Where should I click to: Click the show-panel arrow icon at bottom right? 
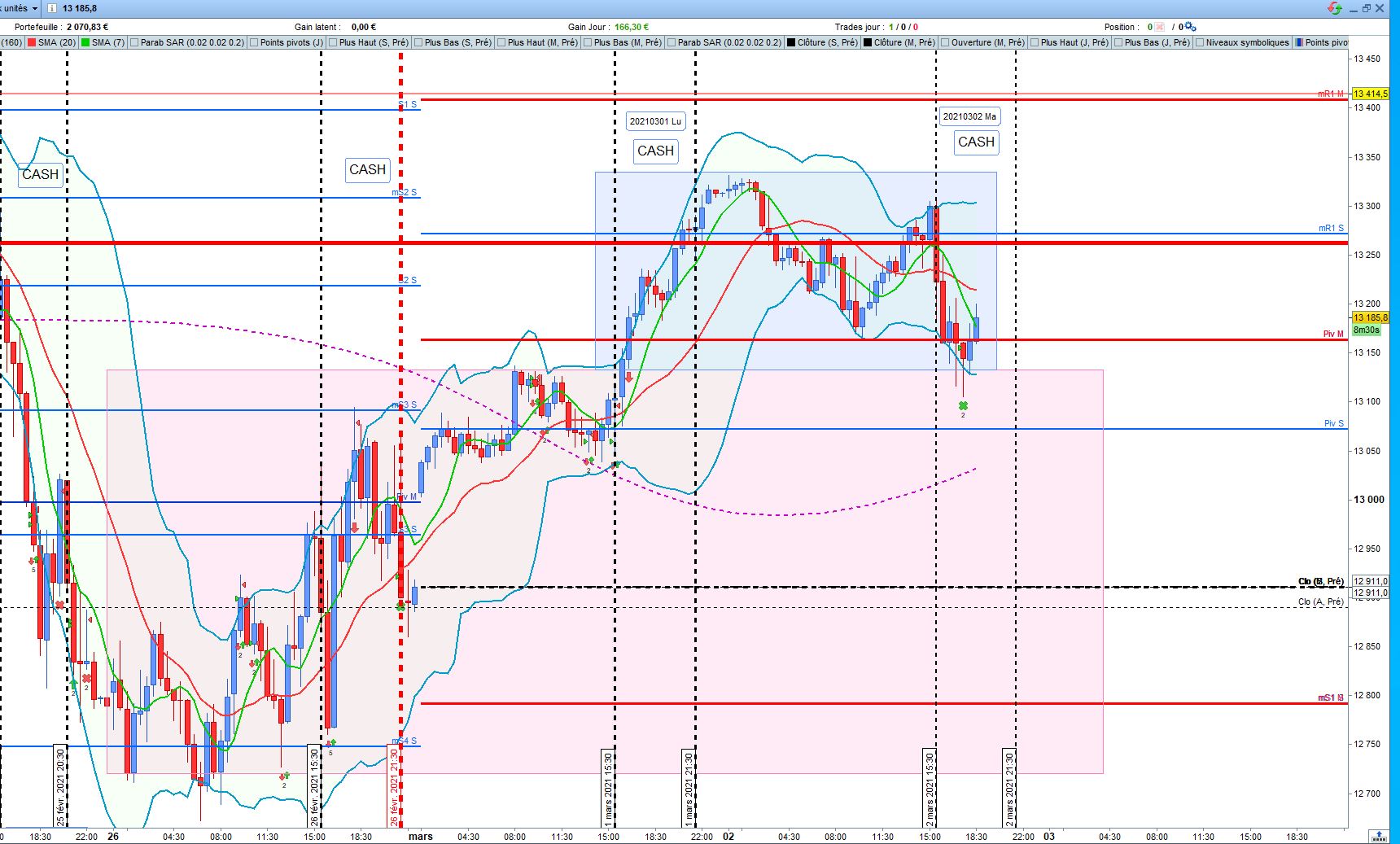(x=1379, y=836)
